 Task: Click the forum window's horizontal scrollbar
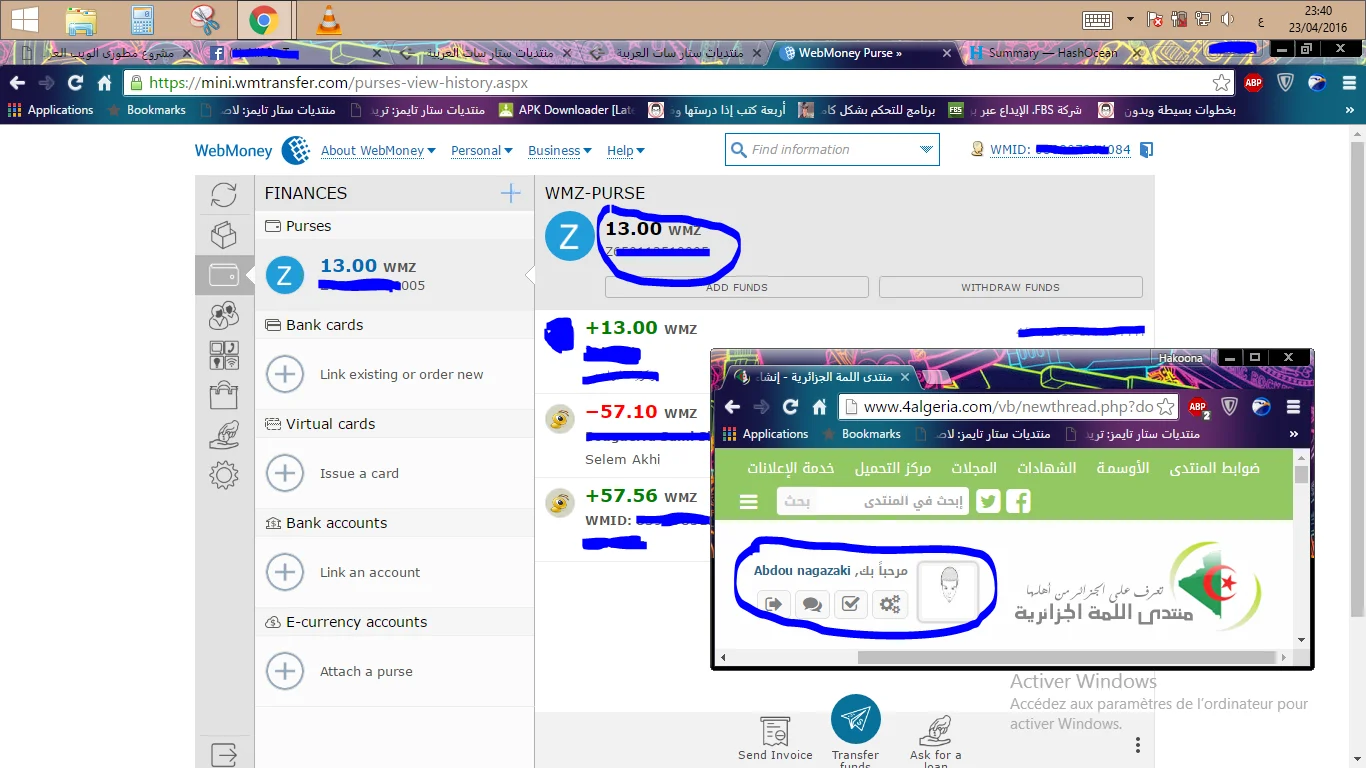tap(1000, 658)
